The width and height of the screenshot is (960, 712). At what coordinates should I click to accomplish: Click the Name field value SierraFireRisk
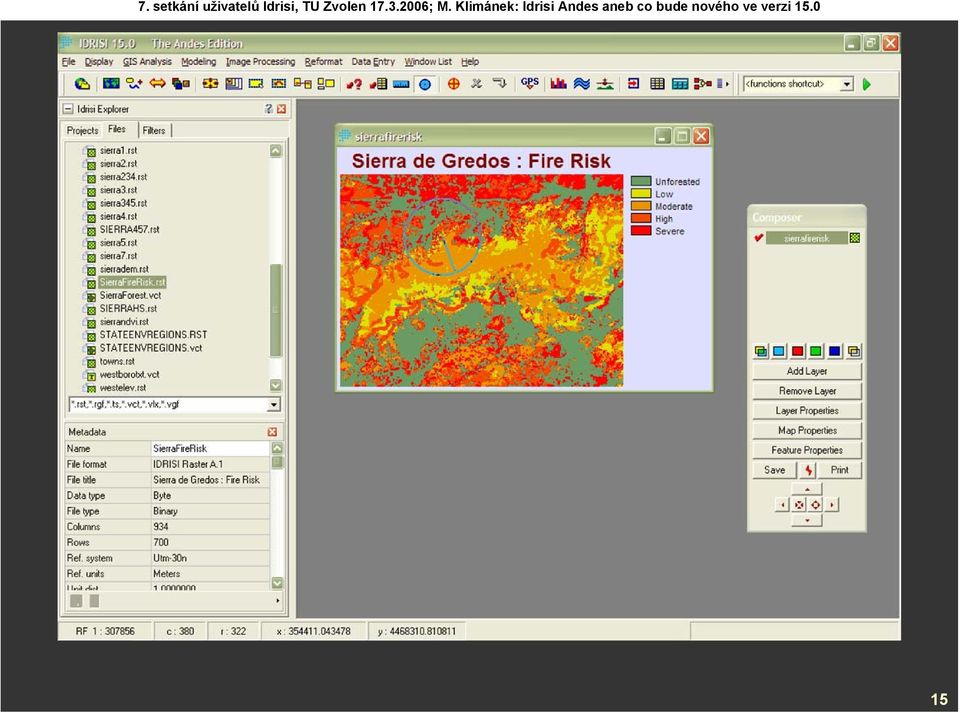click(210, 449)
